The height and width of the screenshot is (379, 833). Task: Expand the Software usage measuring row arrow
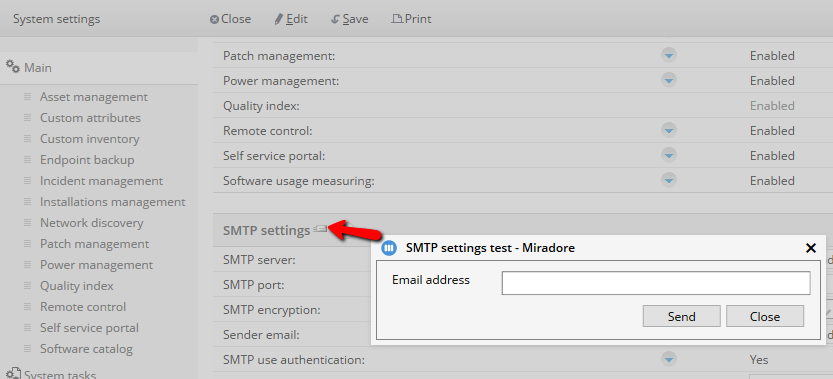coord(669,180)
